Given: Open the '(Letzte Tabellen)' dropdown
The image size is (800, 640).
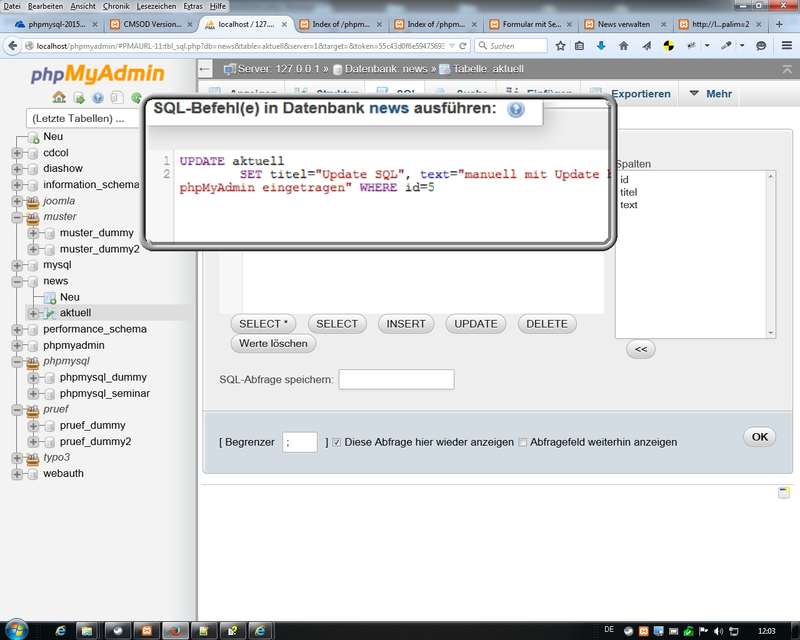Looking at the screenshot, I should point(84,118).
